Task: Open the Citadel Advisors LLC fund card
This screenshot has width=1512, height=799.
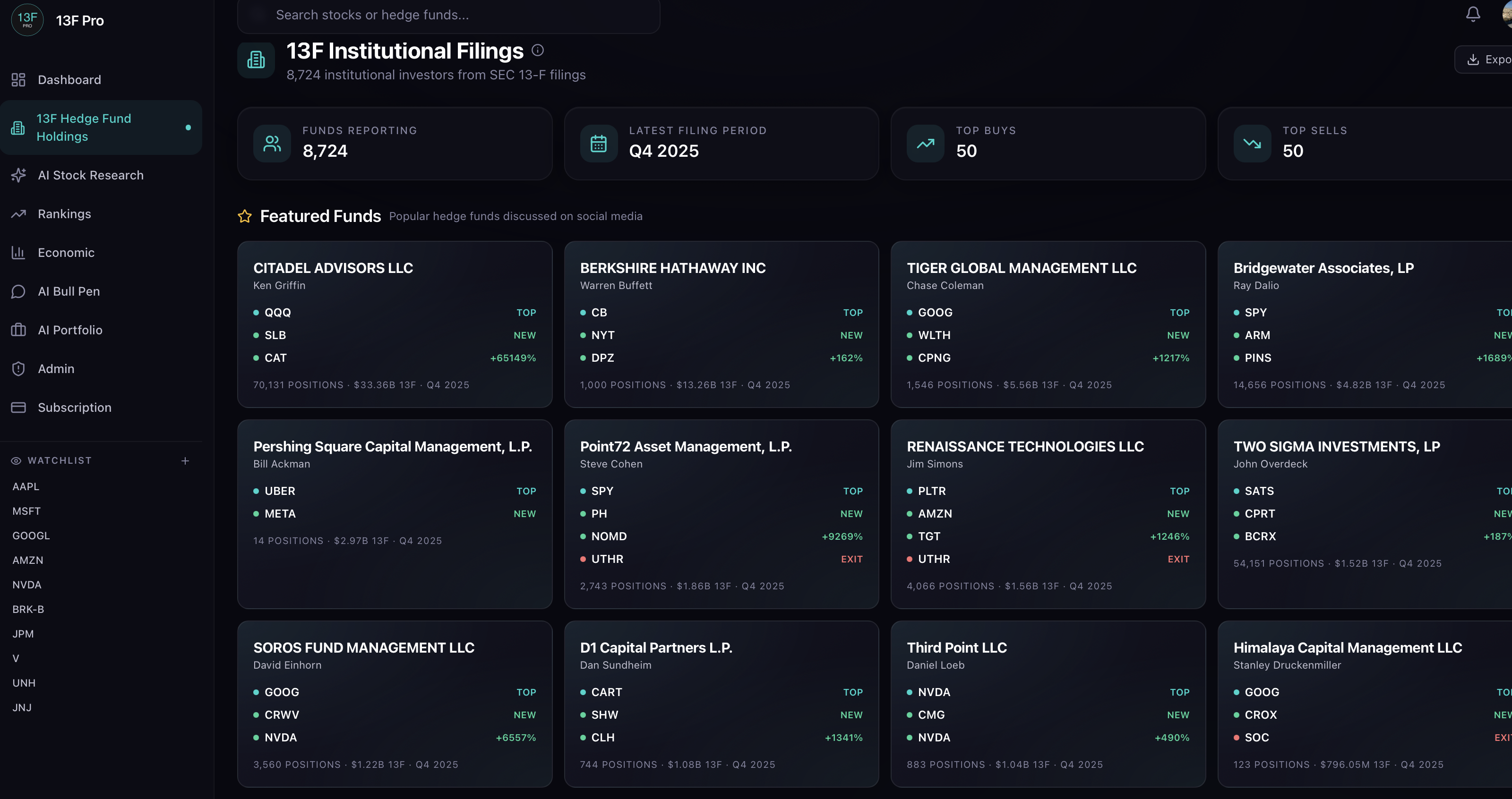Action: click(x=395, y=324)
